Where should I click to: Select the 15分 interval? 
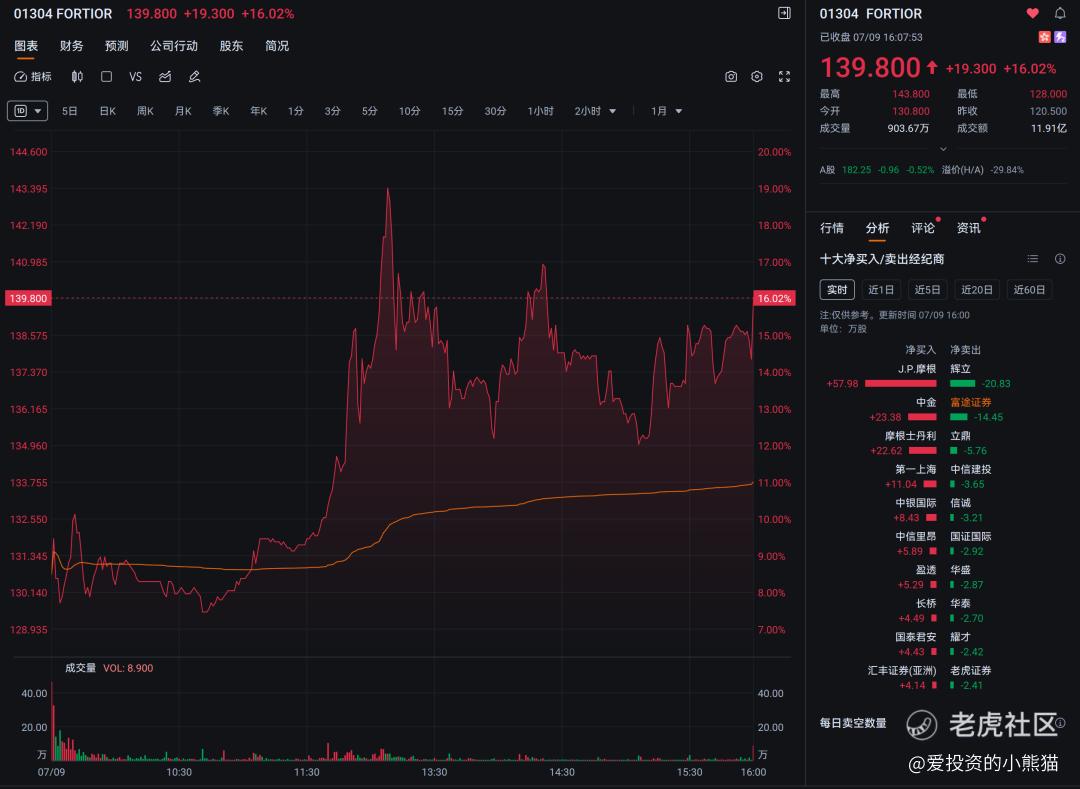point(453,111)
